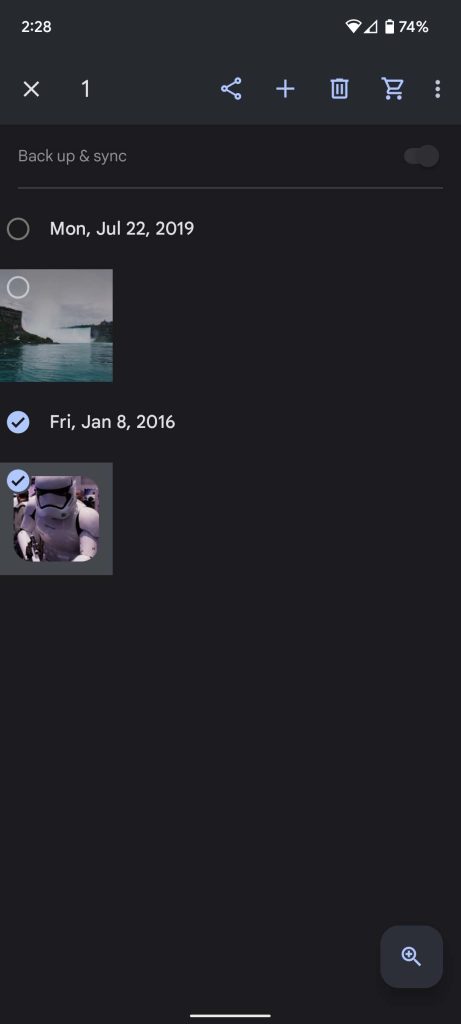Tap the battery icon in status bar

[x=389, y=27]
